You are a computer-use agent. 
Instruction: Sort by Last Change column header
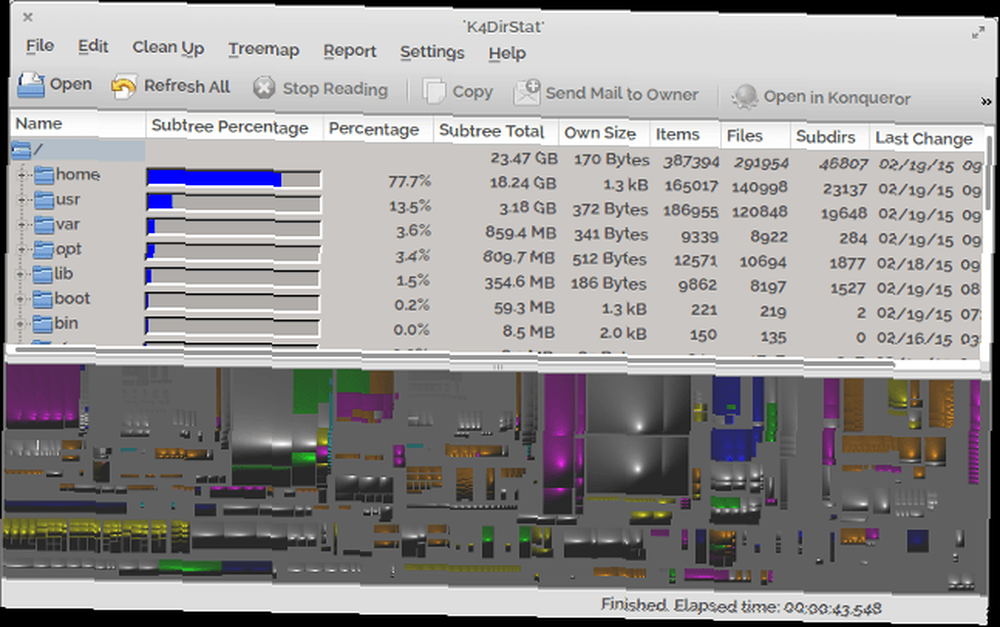[x=927, y=139]
